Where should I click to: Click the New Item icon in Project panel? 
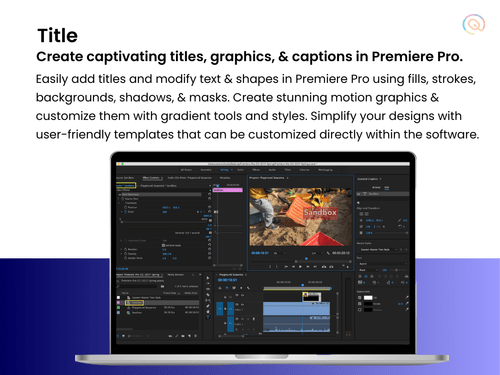(x=189, y=336)
